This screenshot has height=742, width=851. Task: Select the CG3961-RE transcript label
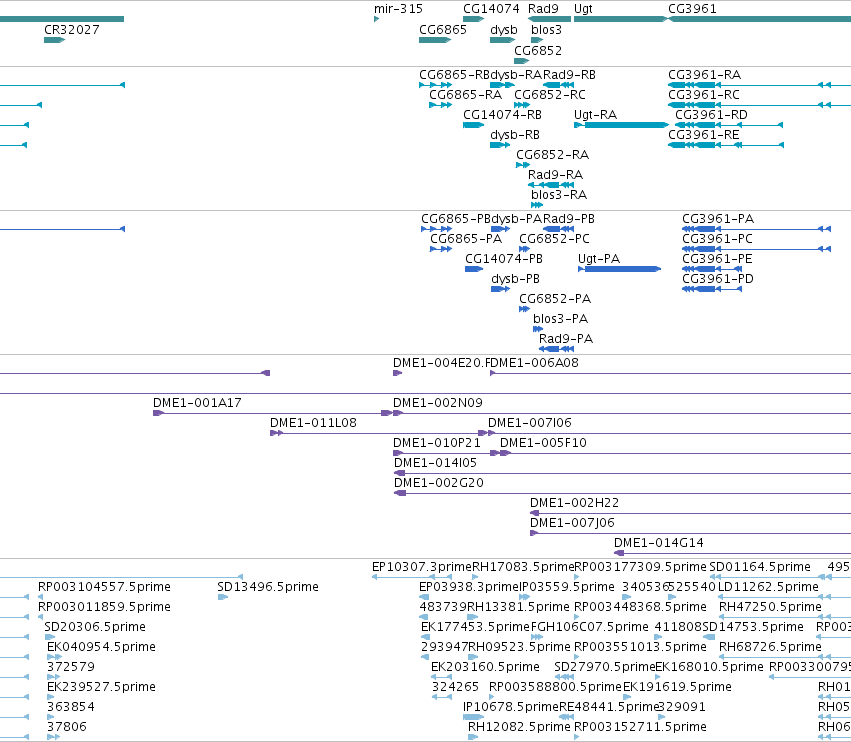[x=703, y=135]
